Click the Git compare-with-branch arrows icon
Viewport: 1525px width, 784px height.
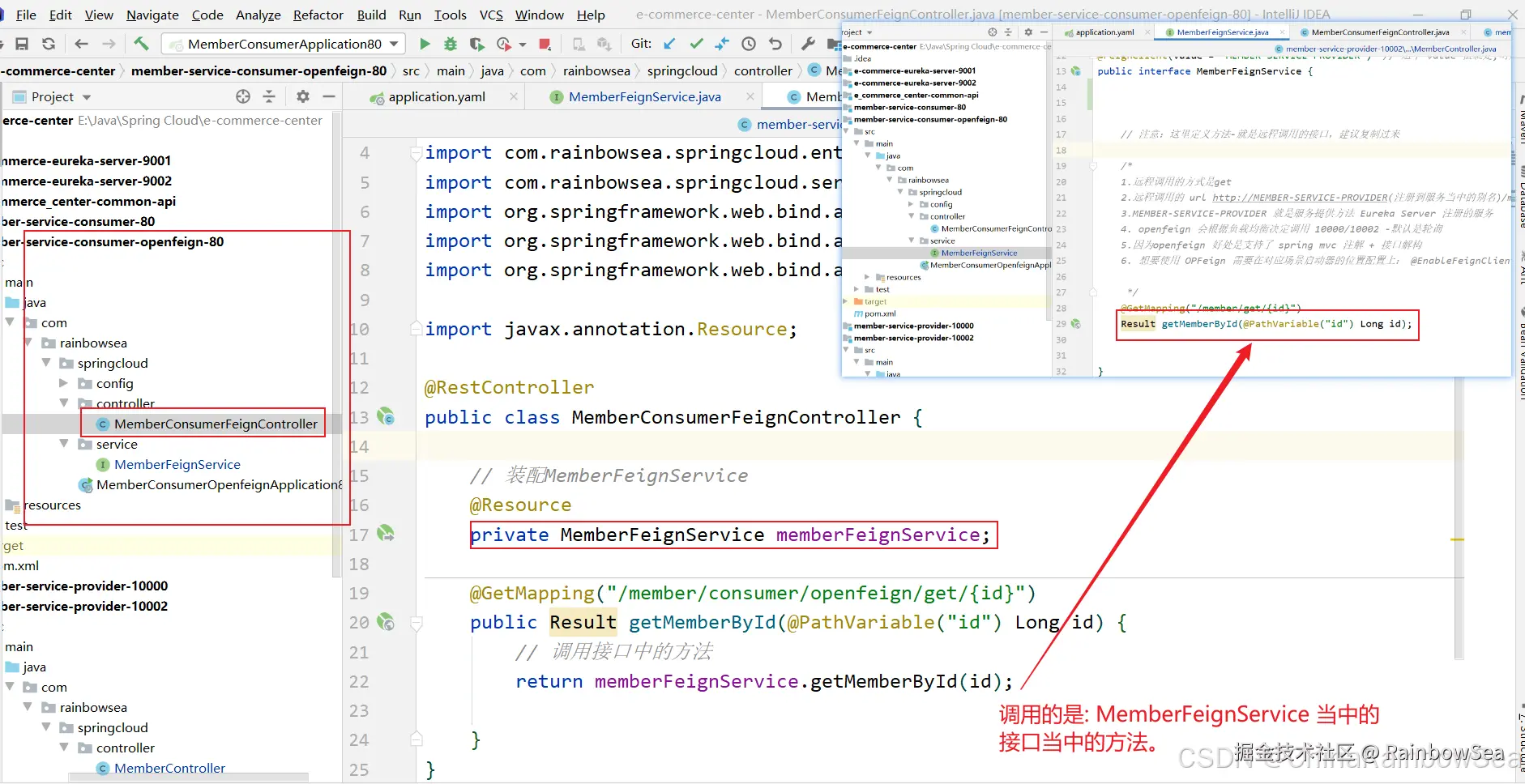[722, 44]
